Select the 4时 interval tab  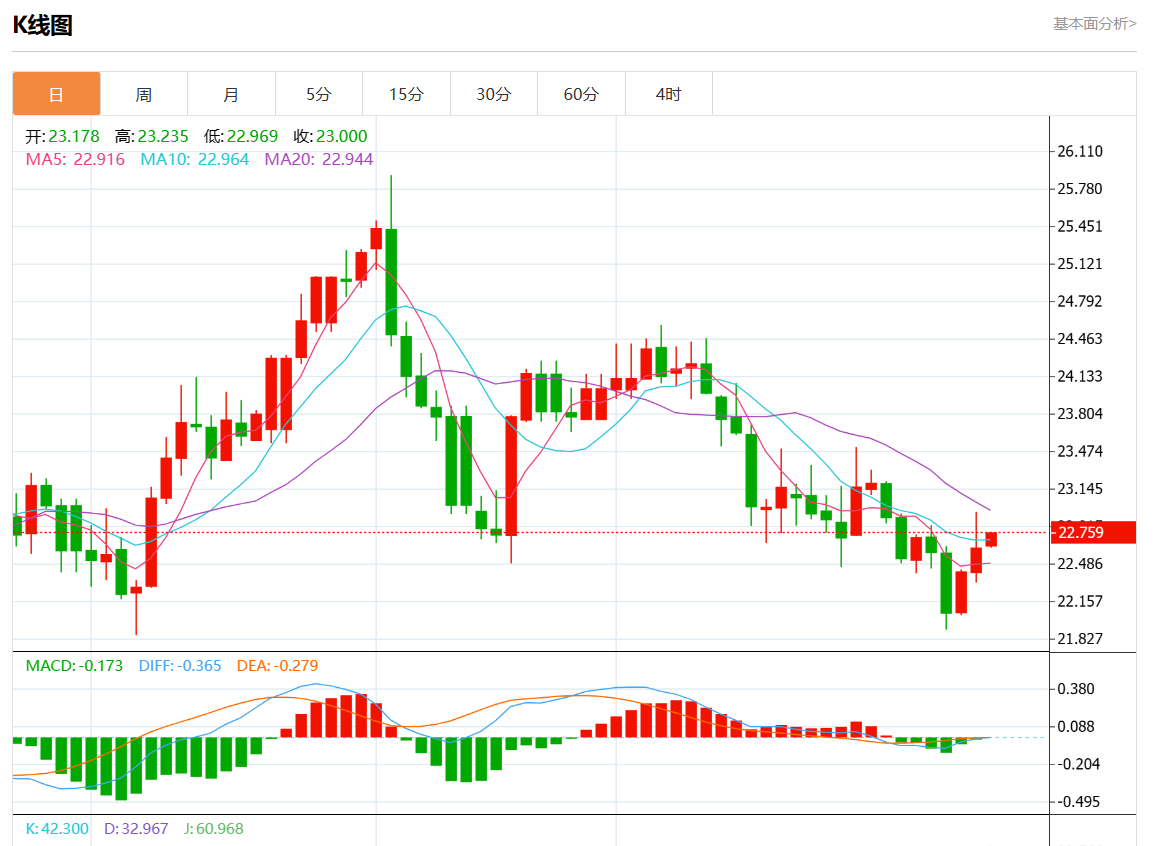tap(668, 94)
